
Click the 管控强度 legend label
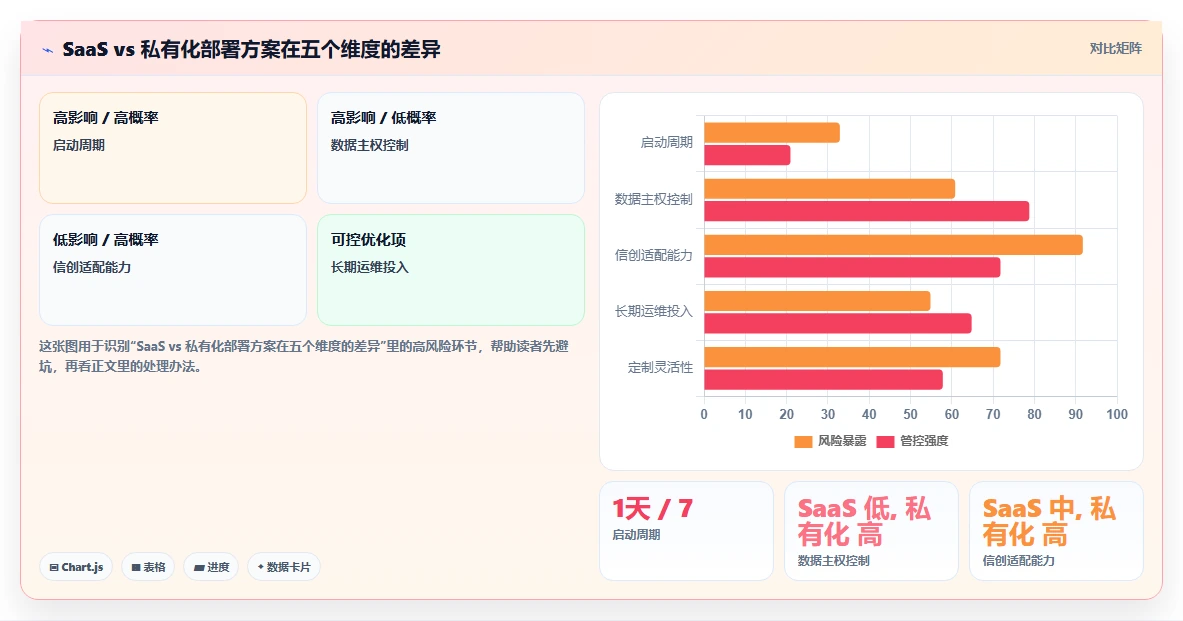click(924, 441)
